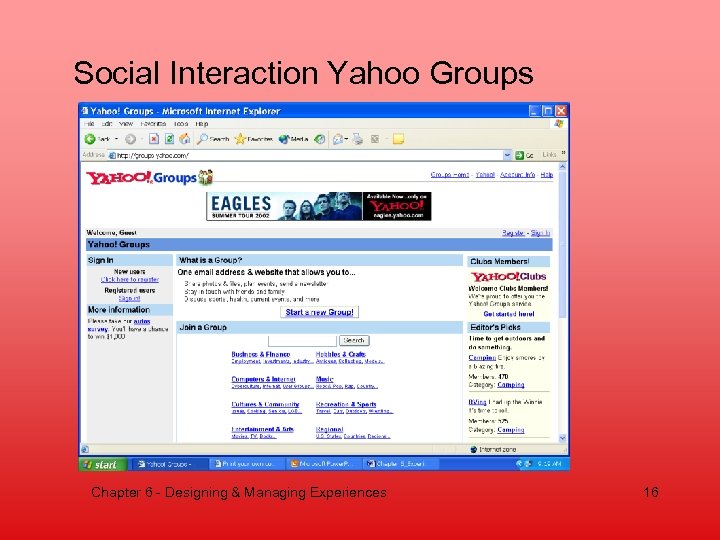
Task: Click the Mail envelope toolbar icon
Action: [x=338, y=139]
